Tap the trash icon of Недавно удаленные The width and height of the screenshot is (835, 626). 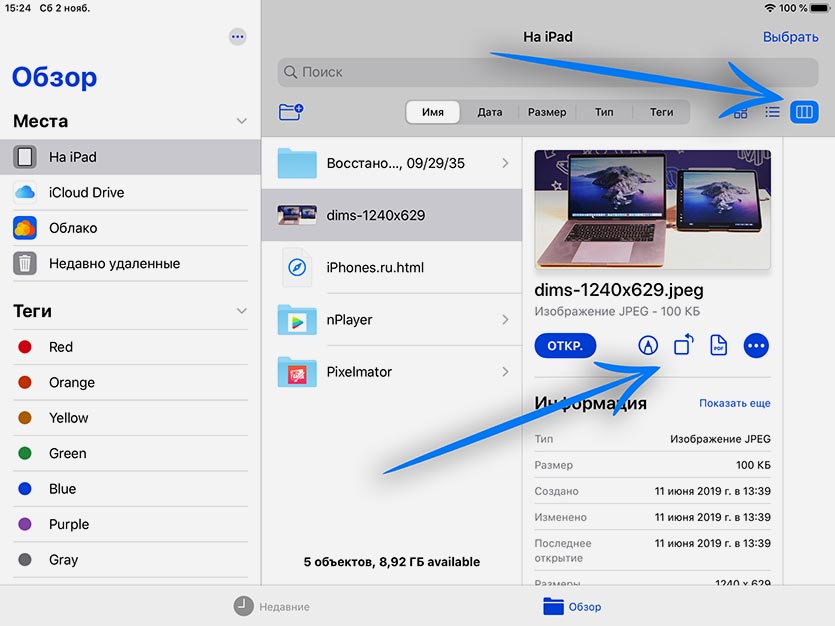pos(24,263)
